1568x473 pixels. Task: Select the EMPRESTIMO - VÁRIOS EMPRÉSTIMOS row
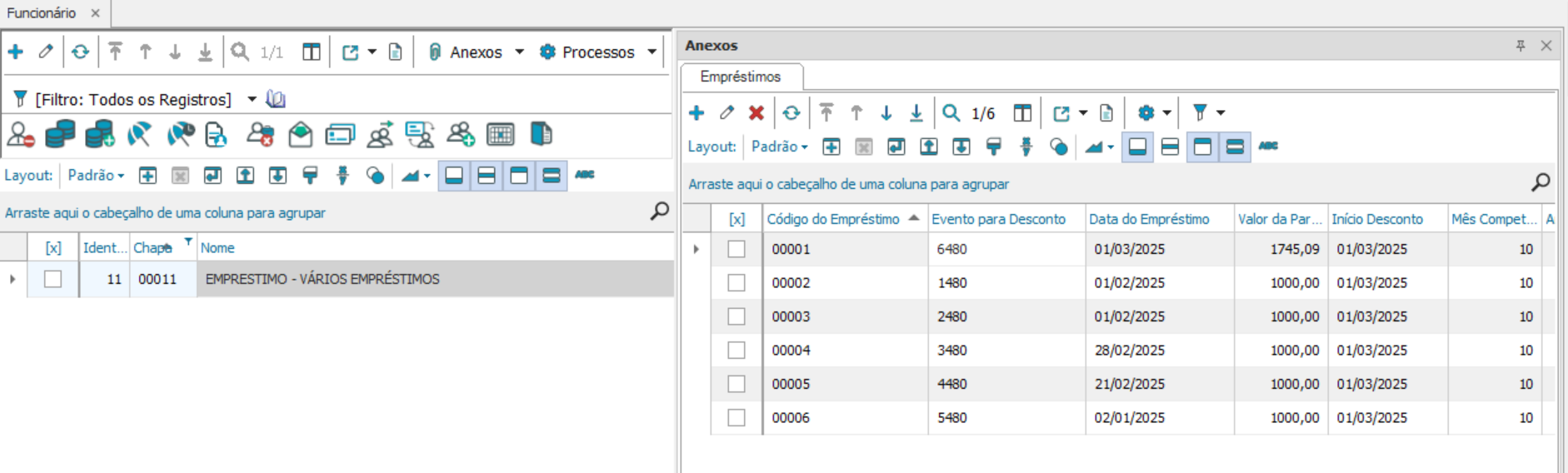click(x=322, y=279)
